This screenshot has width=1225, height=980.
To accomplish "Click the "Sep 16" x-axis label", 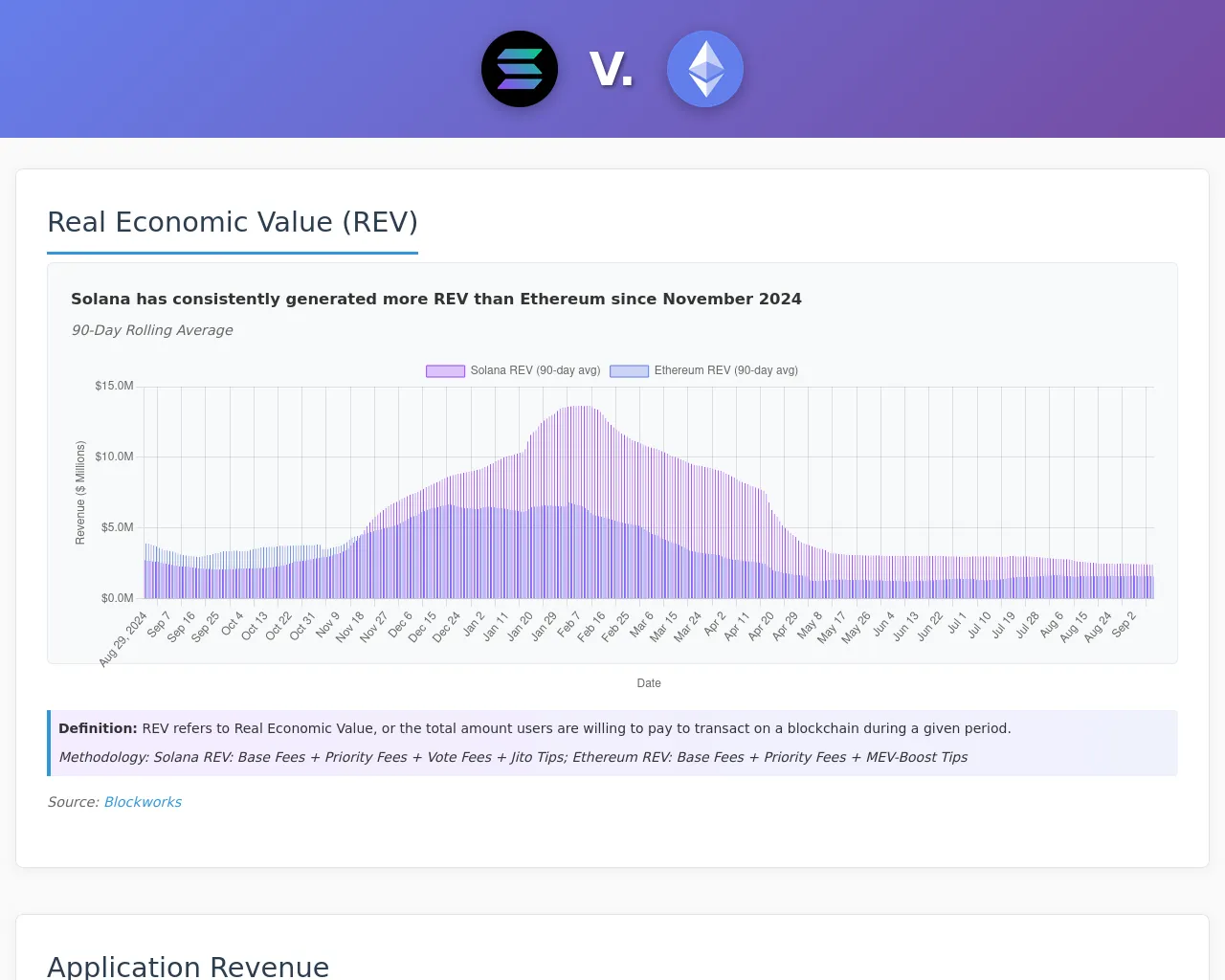I will 181,627.
